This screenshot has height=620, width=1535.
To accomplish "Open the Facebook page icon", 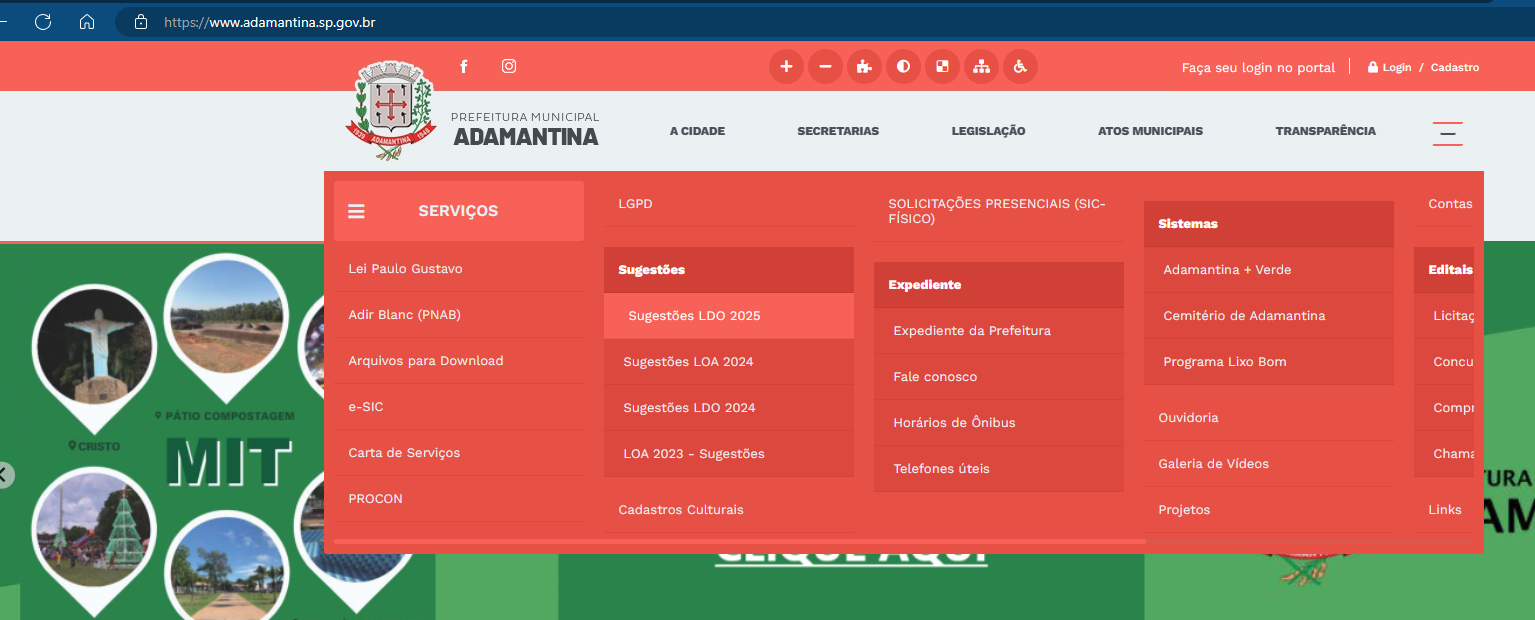I will click(x=463, y=67).
